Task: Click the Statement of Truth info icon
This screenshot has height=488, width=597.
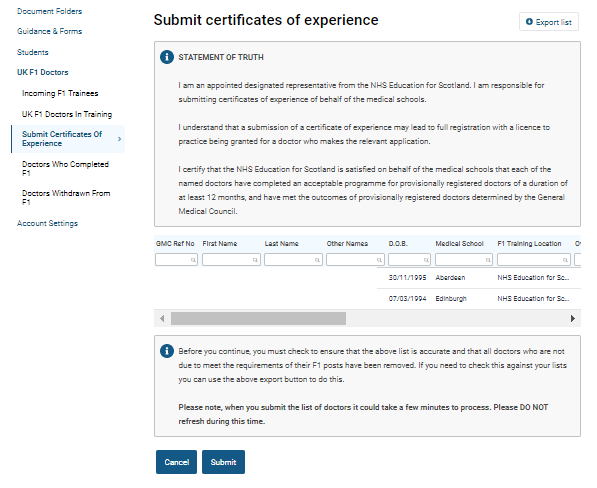Action: (x=167, y=57)
